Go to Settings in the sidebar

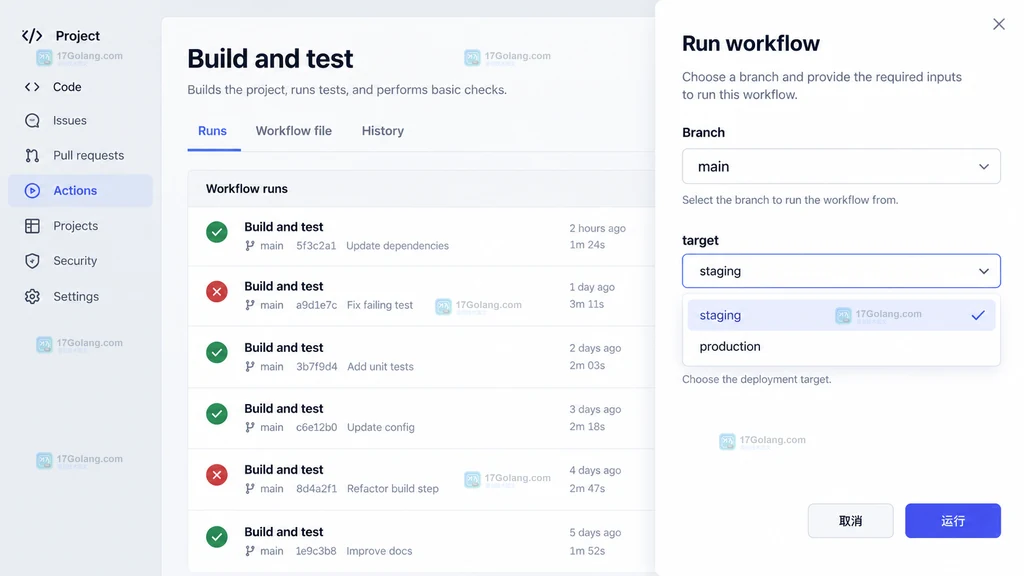76,296
